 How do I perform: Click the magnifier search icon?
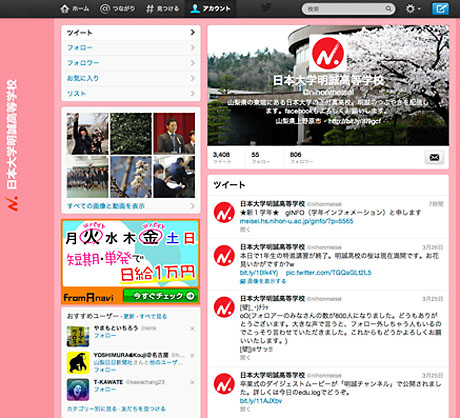[x=388, y=9]
